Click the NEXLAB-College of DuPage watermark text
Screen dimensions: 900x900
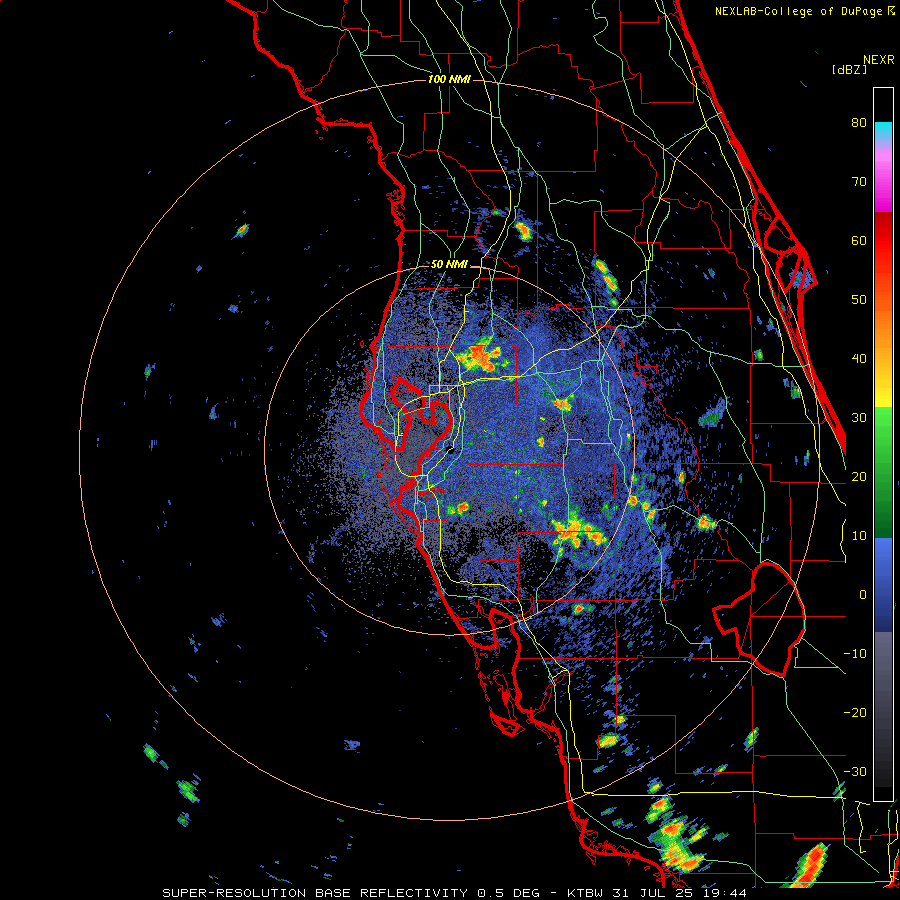805,11
